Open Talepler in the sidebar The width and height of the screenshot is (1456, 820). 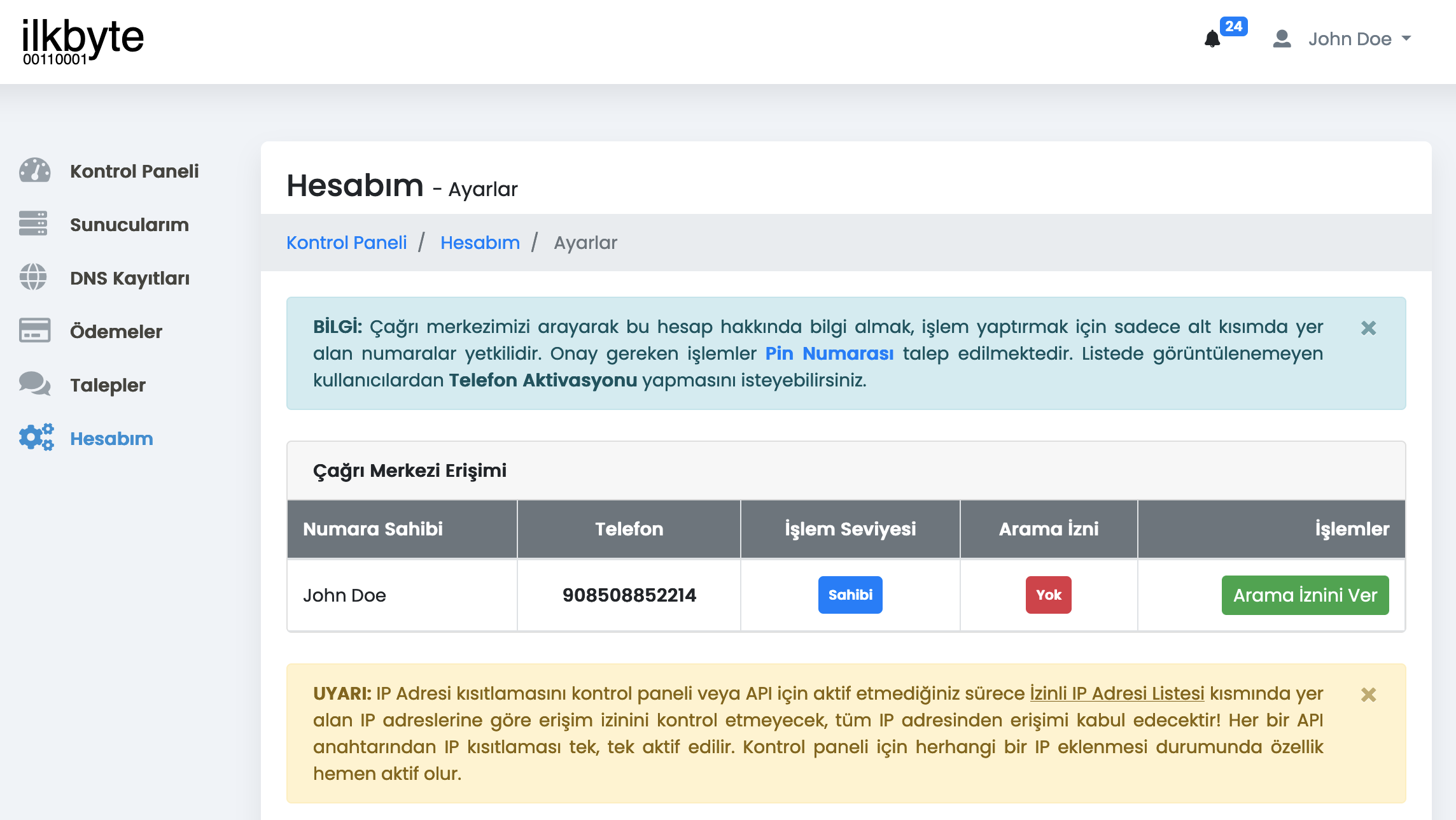pyautogui.click(x=108, y=385)
